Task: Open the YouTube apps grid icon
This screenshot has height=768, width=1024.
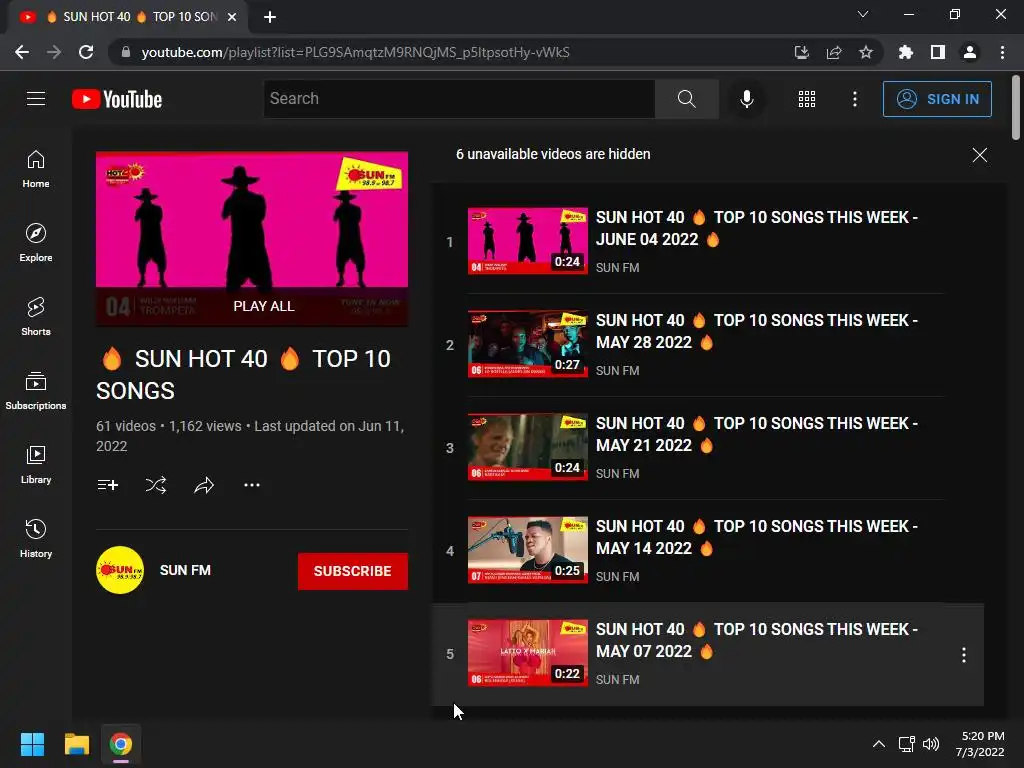Action: pos(807,99)
